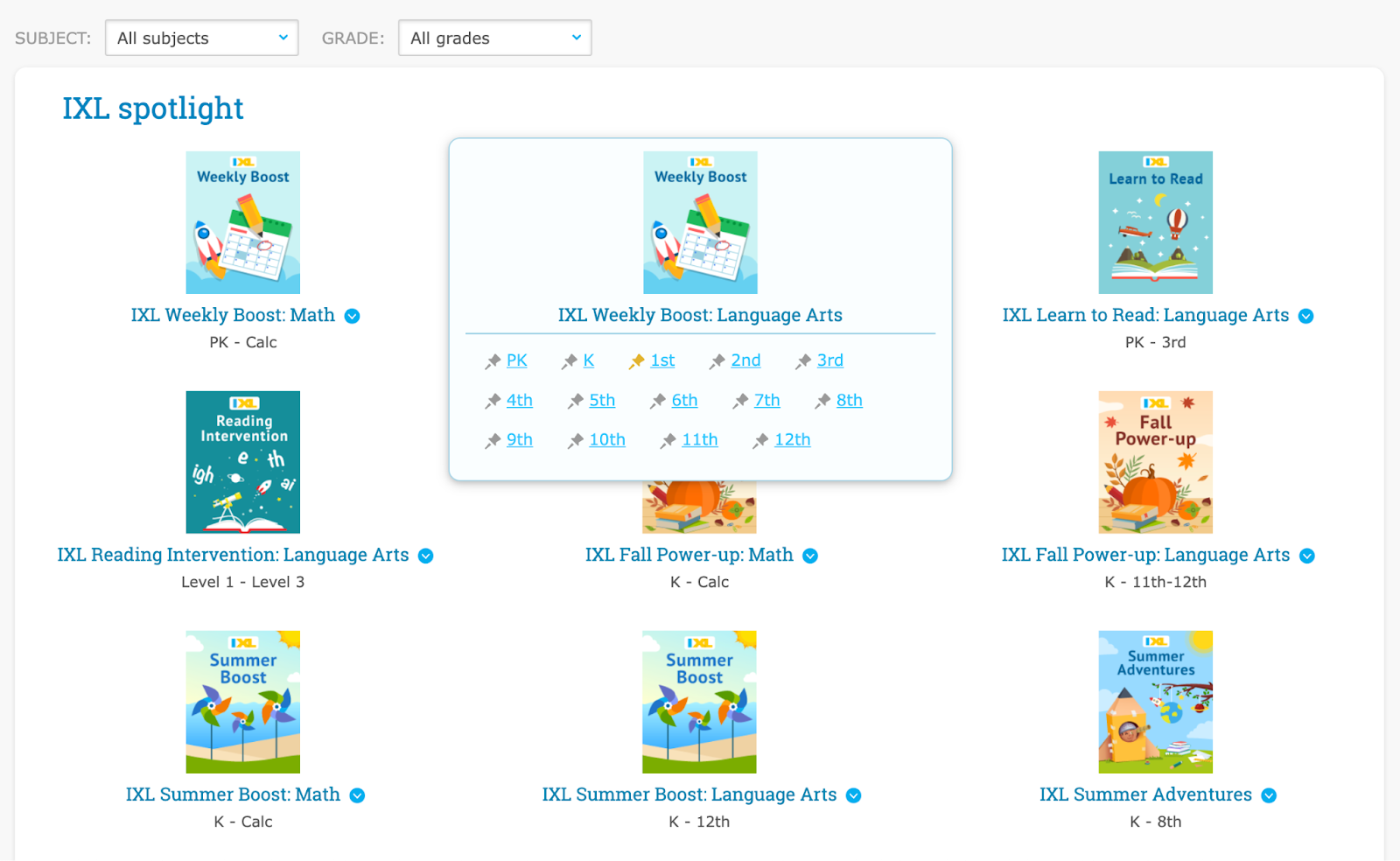The width and height of the screenshot is (1400, 861).
Task: Click Summer Boost cover above Language Arts
Action: pyautogui.click(x=699, y=702)
